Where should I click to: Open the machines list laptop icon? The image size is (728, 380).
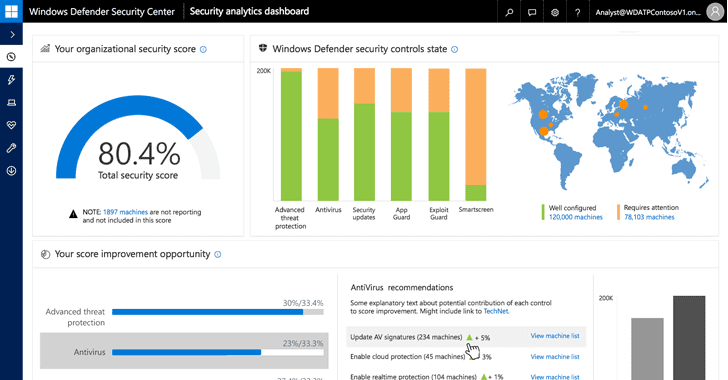[x=12, y=102]
